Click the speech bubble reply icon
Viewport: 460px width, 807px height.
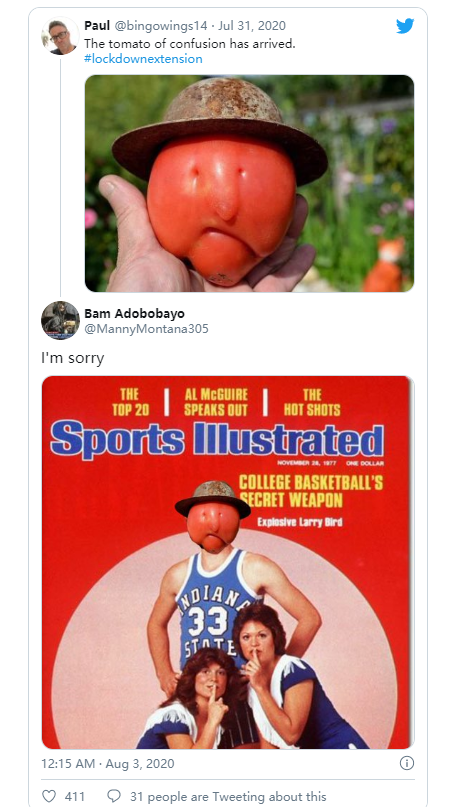(x=114, y=796)
